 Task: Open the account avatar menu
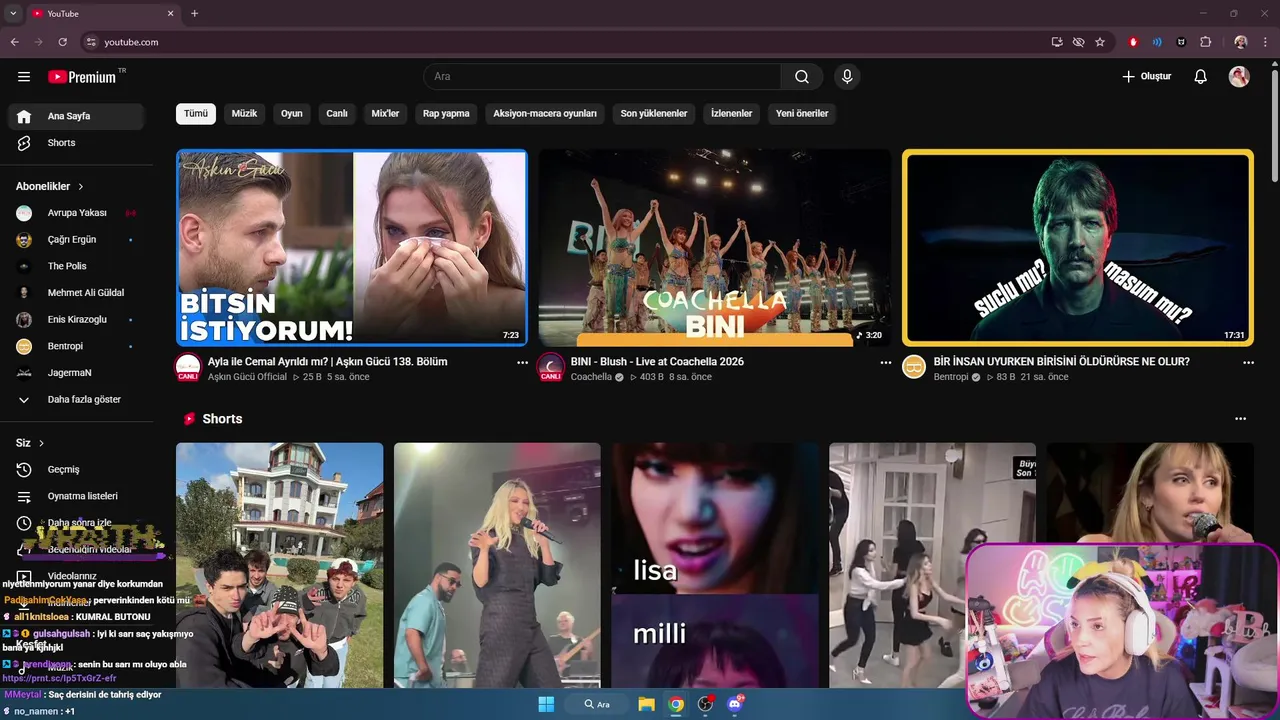1239,77
